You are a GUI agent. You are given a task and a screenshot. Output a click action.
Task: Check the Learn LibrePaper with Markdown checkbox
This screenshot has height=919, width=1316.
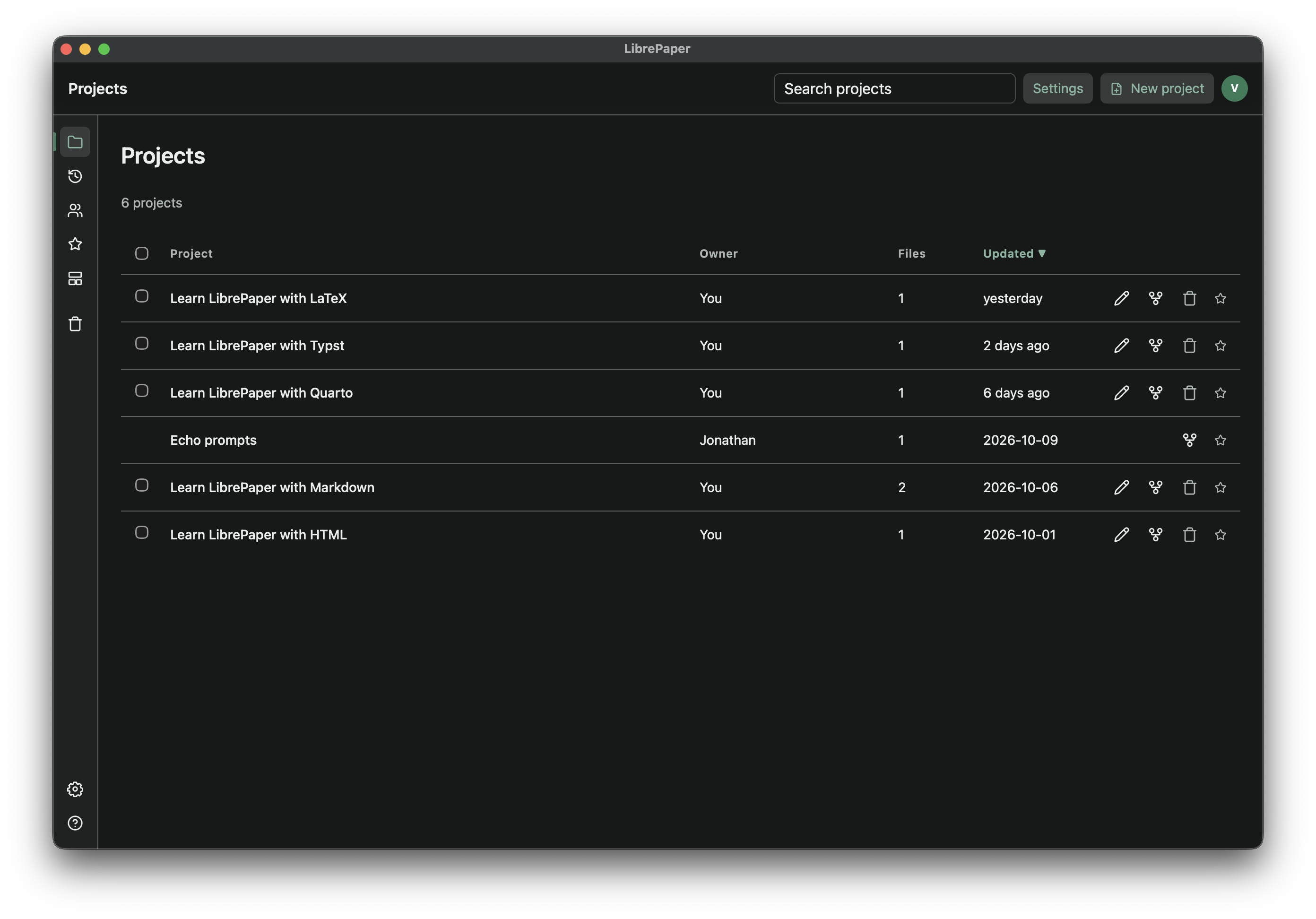pyautogui.click(x=141, y=485)
